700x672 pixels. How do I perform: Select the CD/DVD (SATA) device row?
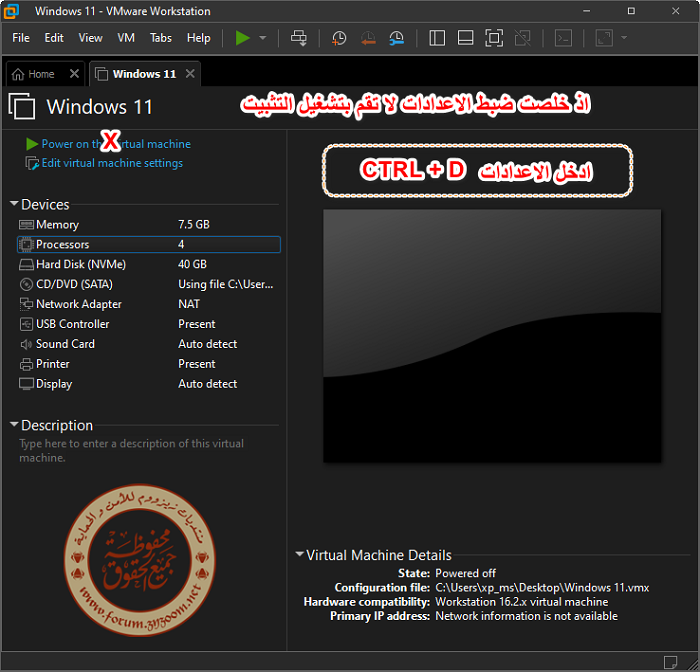coord(149,284)
